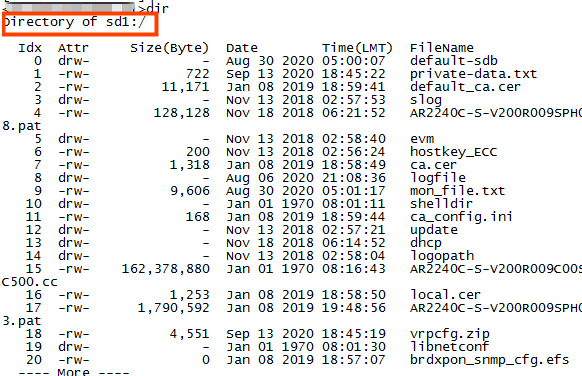Click the time 06:14:52 on dhcp row
The width and height of the screenshot is (582, 376).
click(x=354, y=243)
